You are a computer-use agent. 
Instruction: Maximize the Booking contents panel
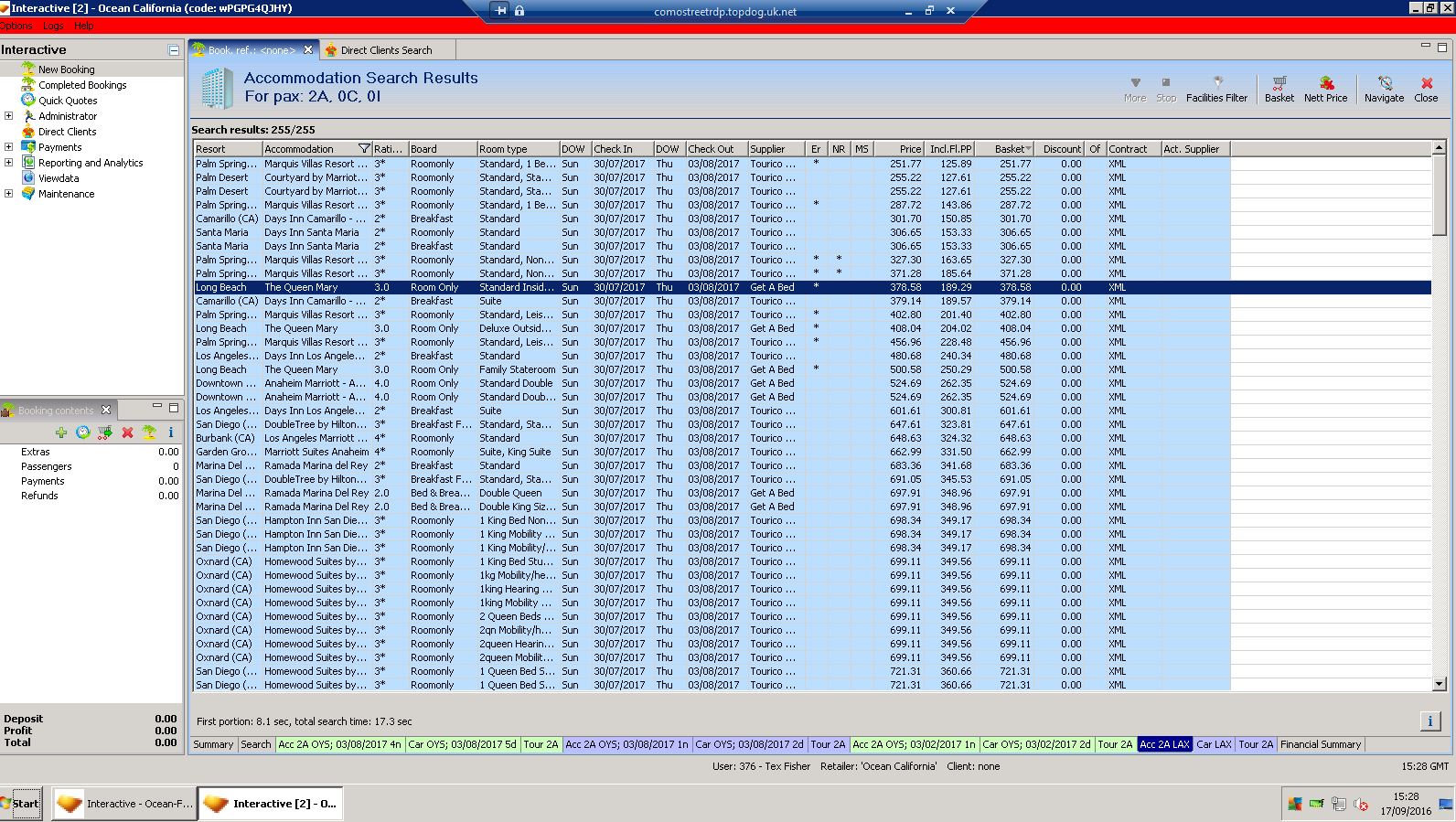173,407
